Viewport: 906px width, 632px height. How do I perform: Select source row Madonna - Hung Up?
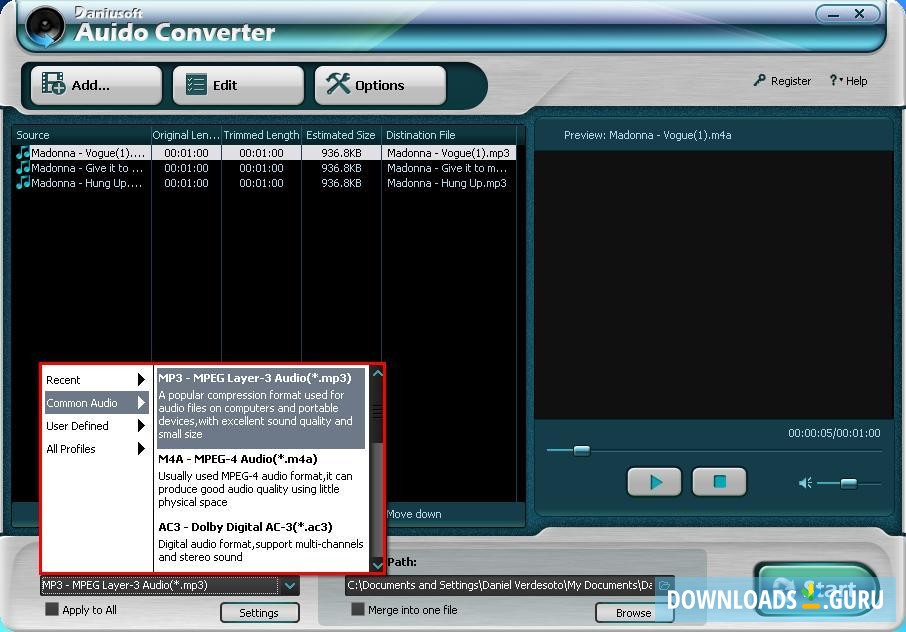(x=265, y=183)
